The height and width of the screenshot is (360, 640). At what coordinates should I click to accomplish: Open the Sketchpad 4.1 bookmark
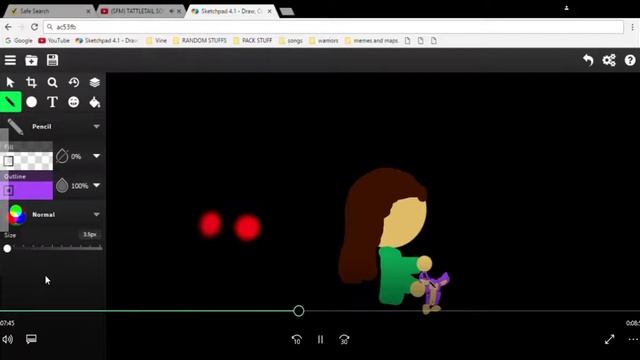click(x=107, y=40)
